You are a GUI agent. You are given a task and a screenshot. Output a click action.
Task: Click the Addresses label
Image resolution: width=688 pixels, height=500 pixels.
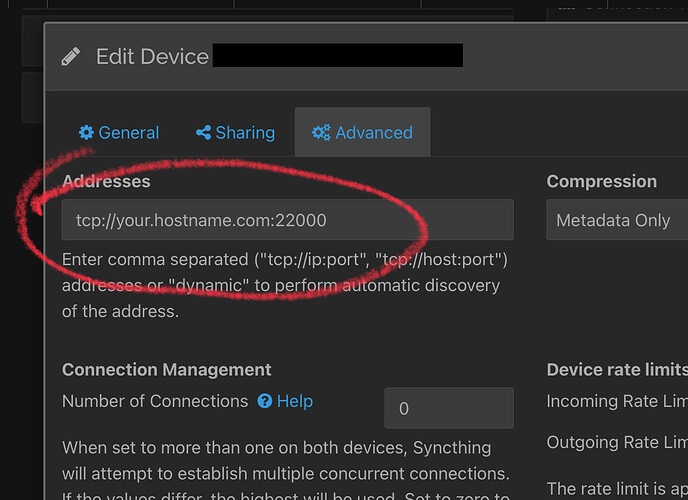click(x=106, y=182)
